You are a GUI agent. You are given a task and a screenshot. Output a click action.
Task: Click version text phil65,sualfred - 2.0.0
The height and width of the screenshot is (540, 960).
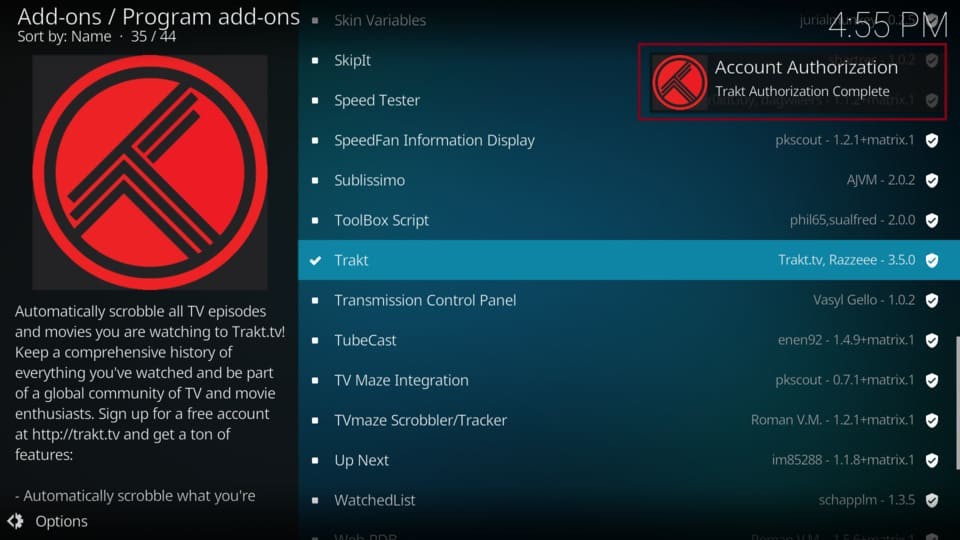(x=853, y=220)
